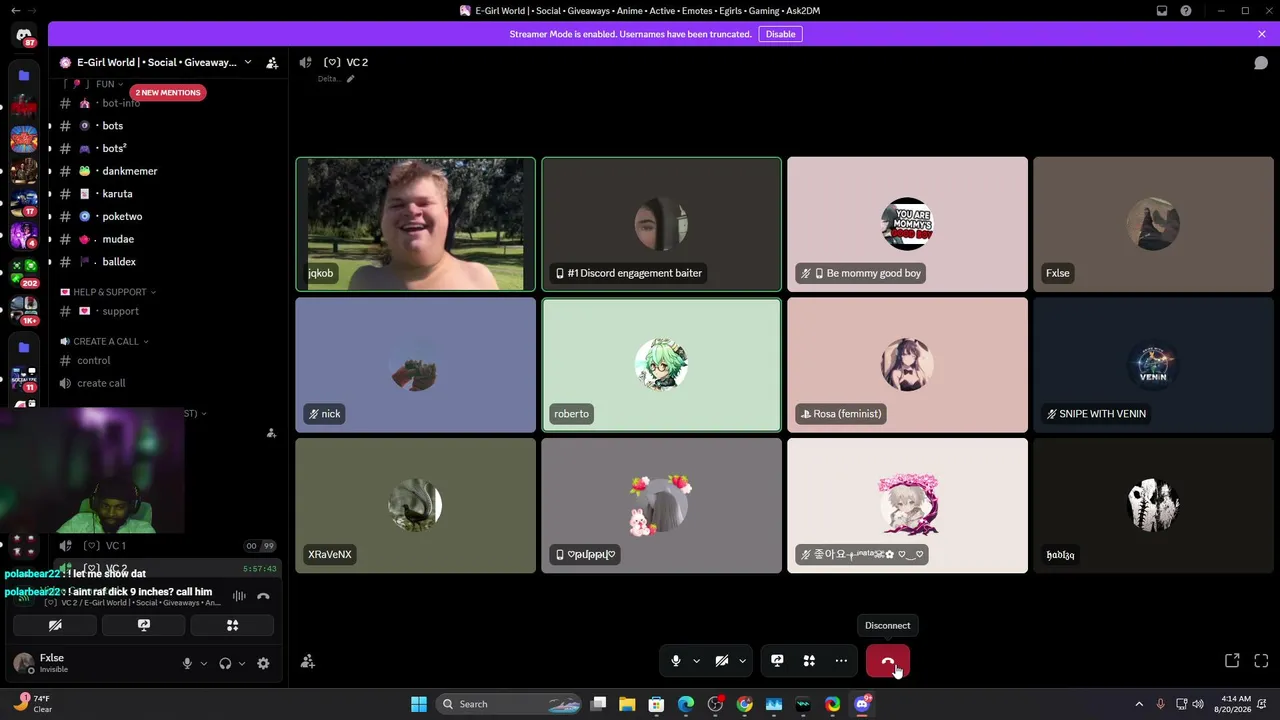Enter full screen call view
Screen dimensions: 1280x720
pos(1261,661)
